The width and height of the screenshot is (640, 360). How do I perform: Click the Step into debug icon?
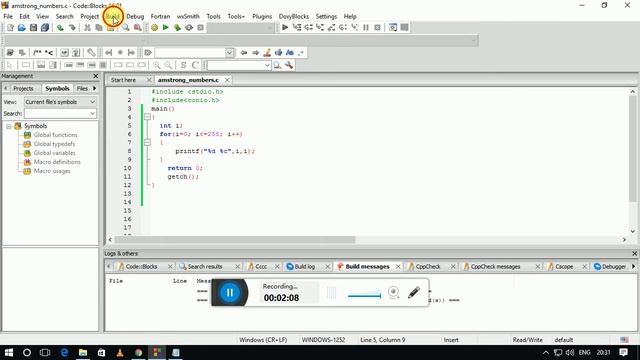click(x=320, y=27)
